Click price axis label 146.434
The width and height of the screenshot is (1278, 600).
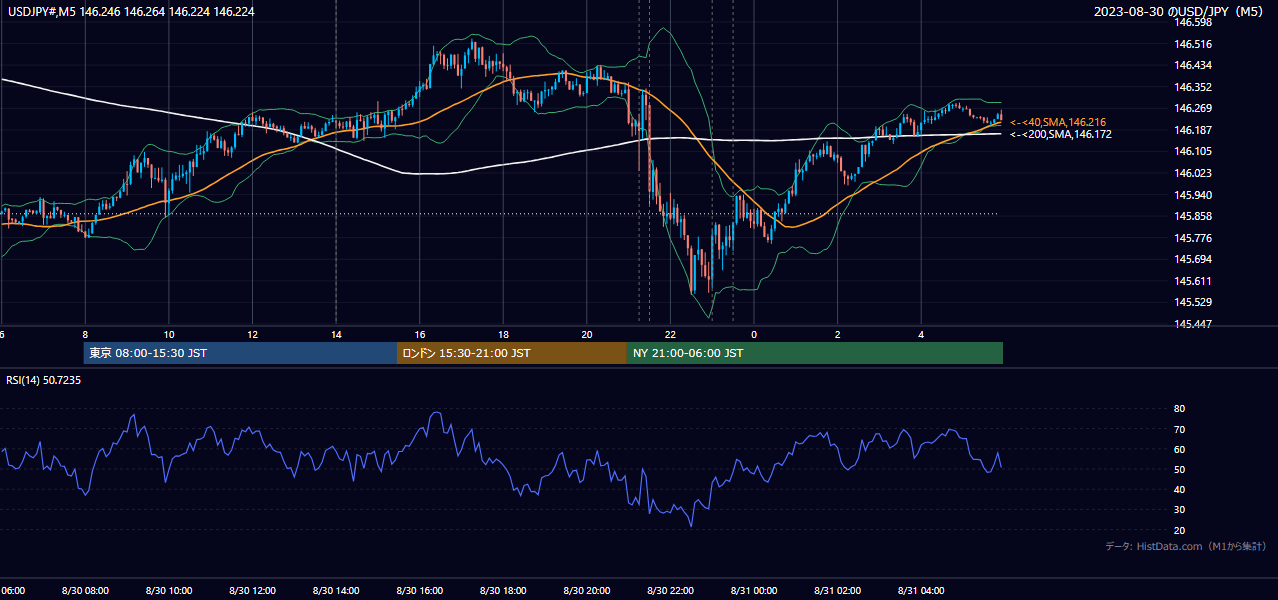(x=1193, y=65)
